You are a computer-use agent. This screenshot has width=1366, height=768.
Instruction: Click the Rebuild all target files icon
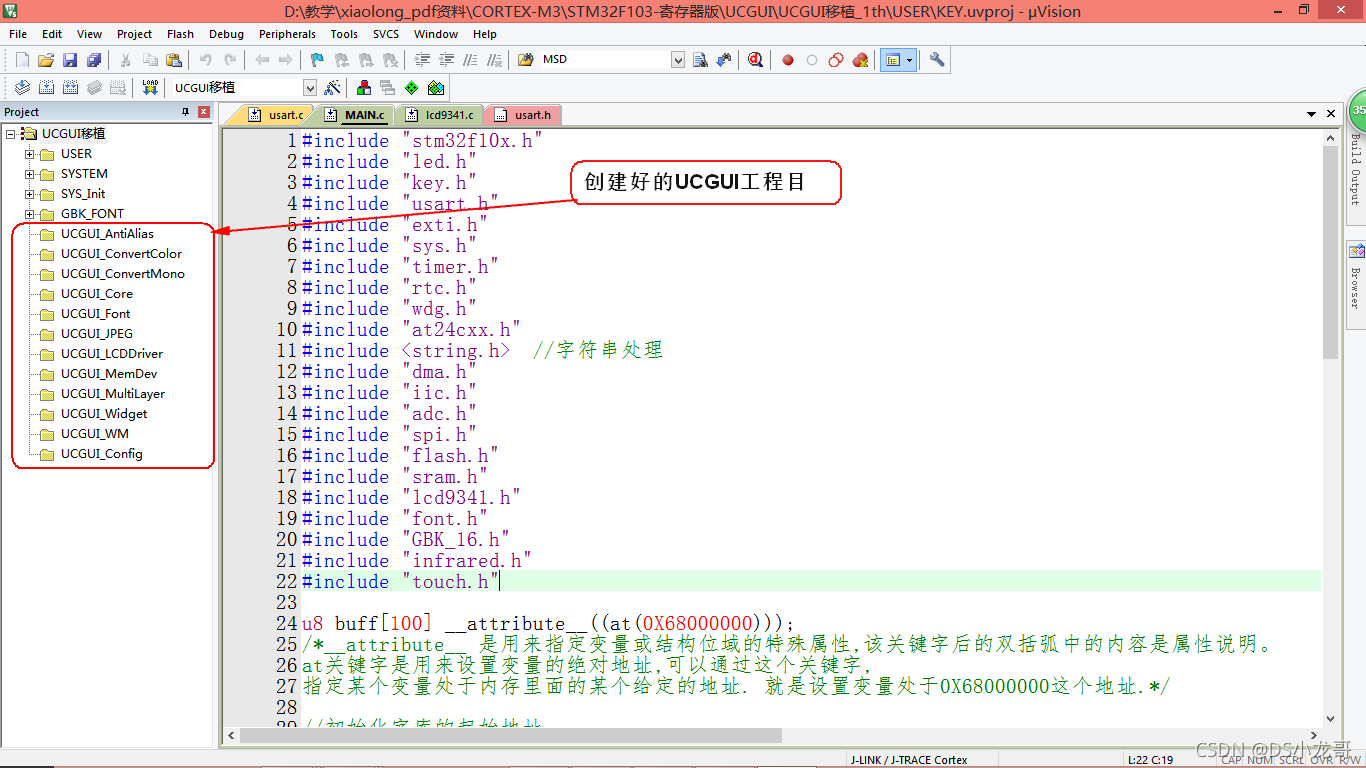pos(70,87)
